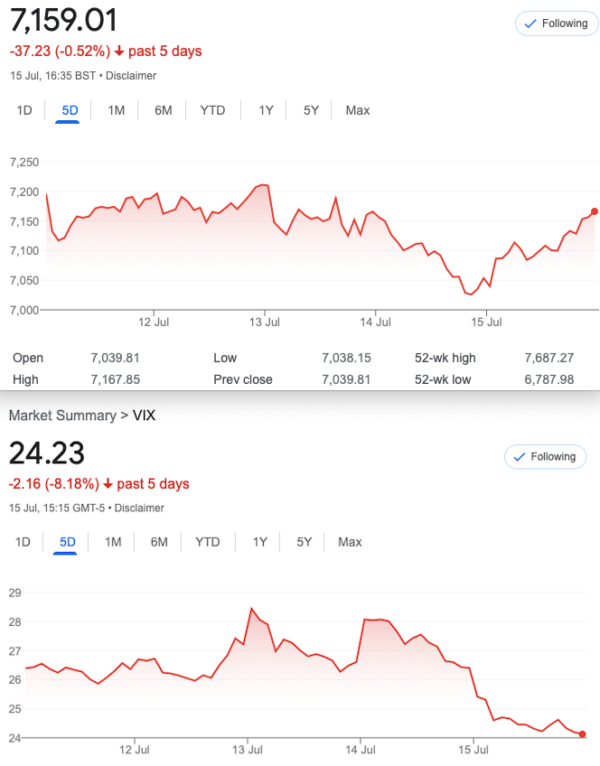Click the red endpoint dot on VIX chart
Viewport: 600px width, 766px height.
pyautogui.click(x=582, y=734)
